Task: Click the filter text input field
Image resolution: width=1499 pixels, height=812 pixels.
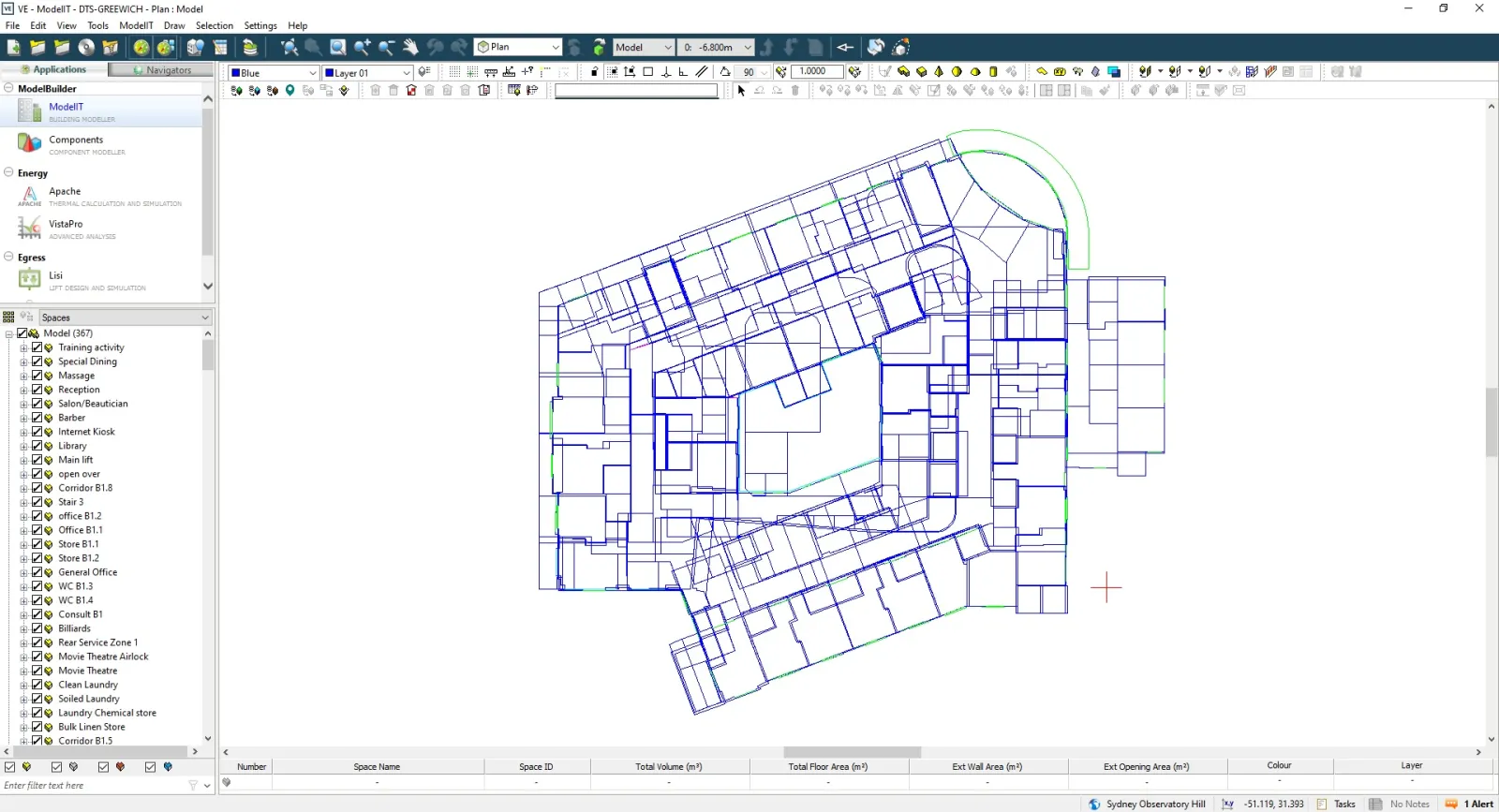Action: (94, 786)
